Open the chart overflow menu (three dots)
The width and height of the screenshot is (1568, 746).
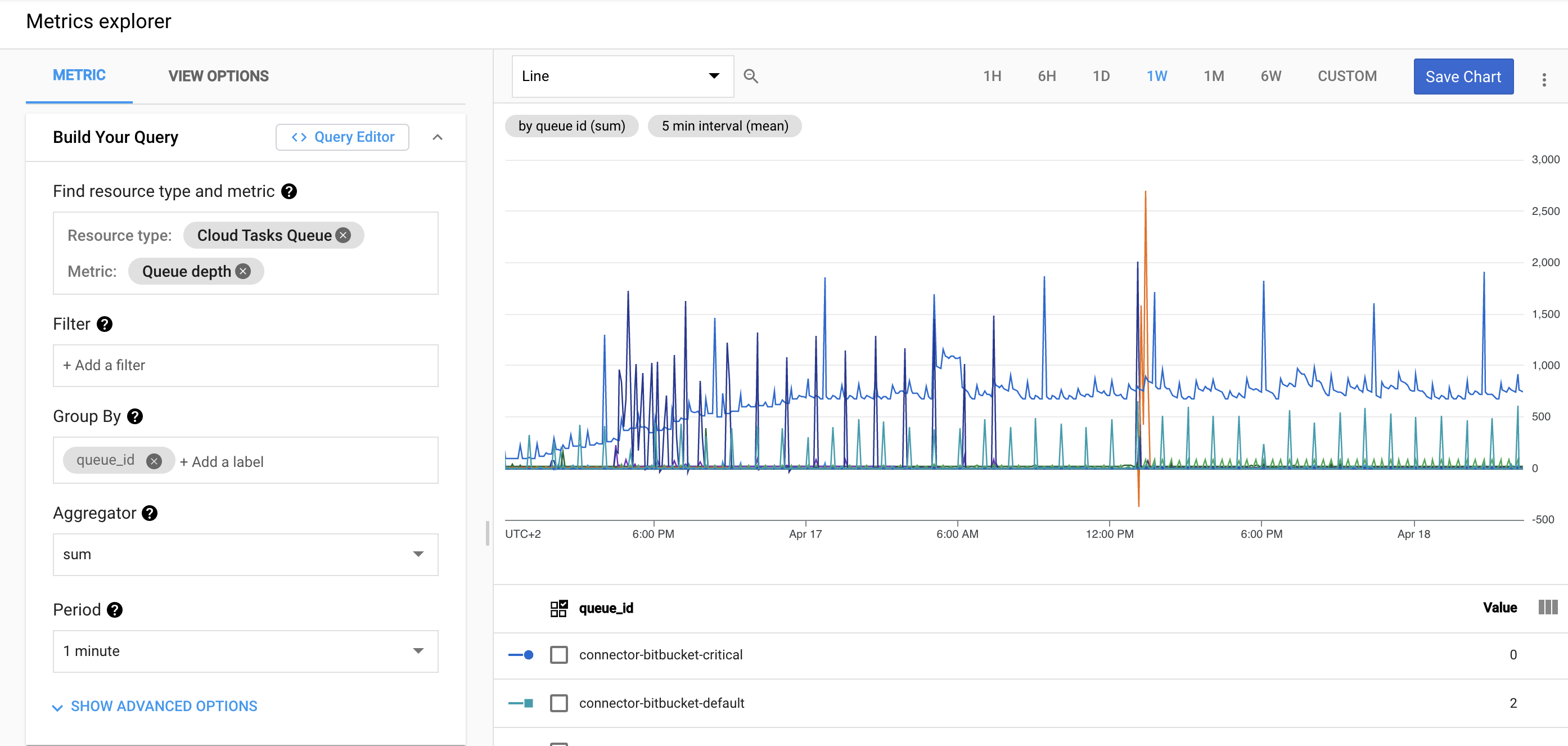coord(1545,79)
